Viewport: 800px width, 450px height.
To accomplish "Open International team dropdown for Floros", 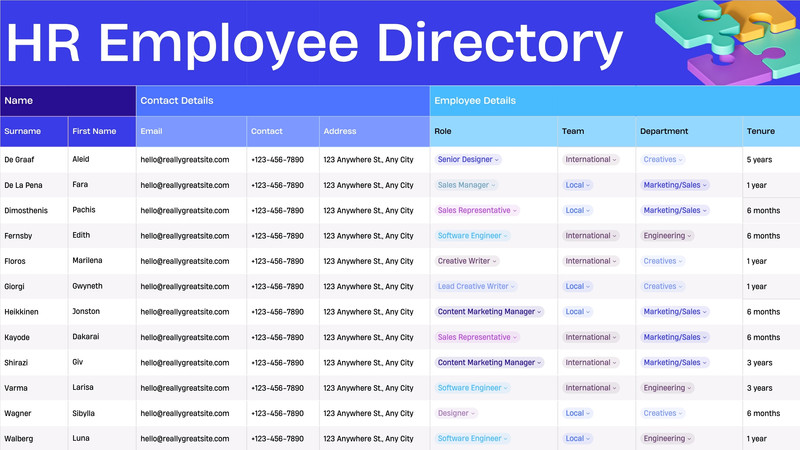I will pyautogui.click(x=590, y=261).
